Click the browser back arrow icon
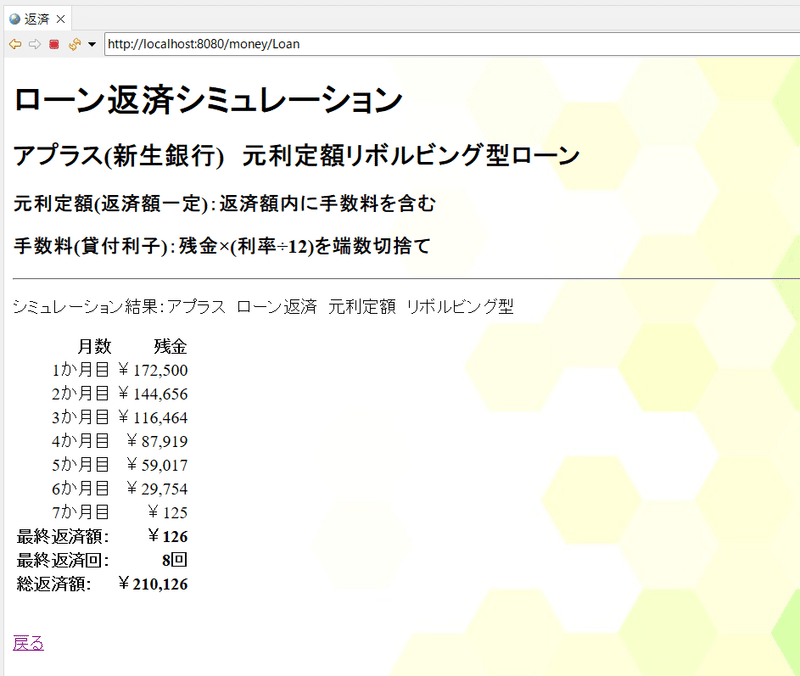The height and width of the screenshot is (676, 800). [x=15, y=44]
